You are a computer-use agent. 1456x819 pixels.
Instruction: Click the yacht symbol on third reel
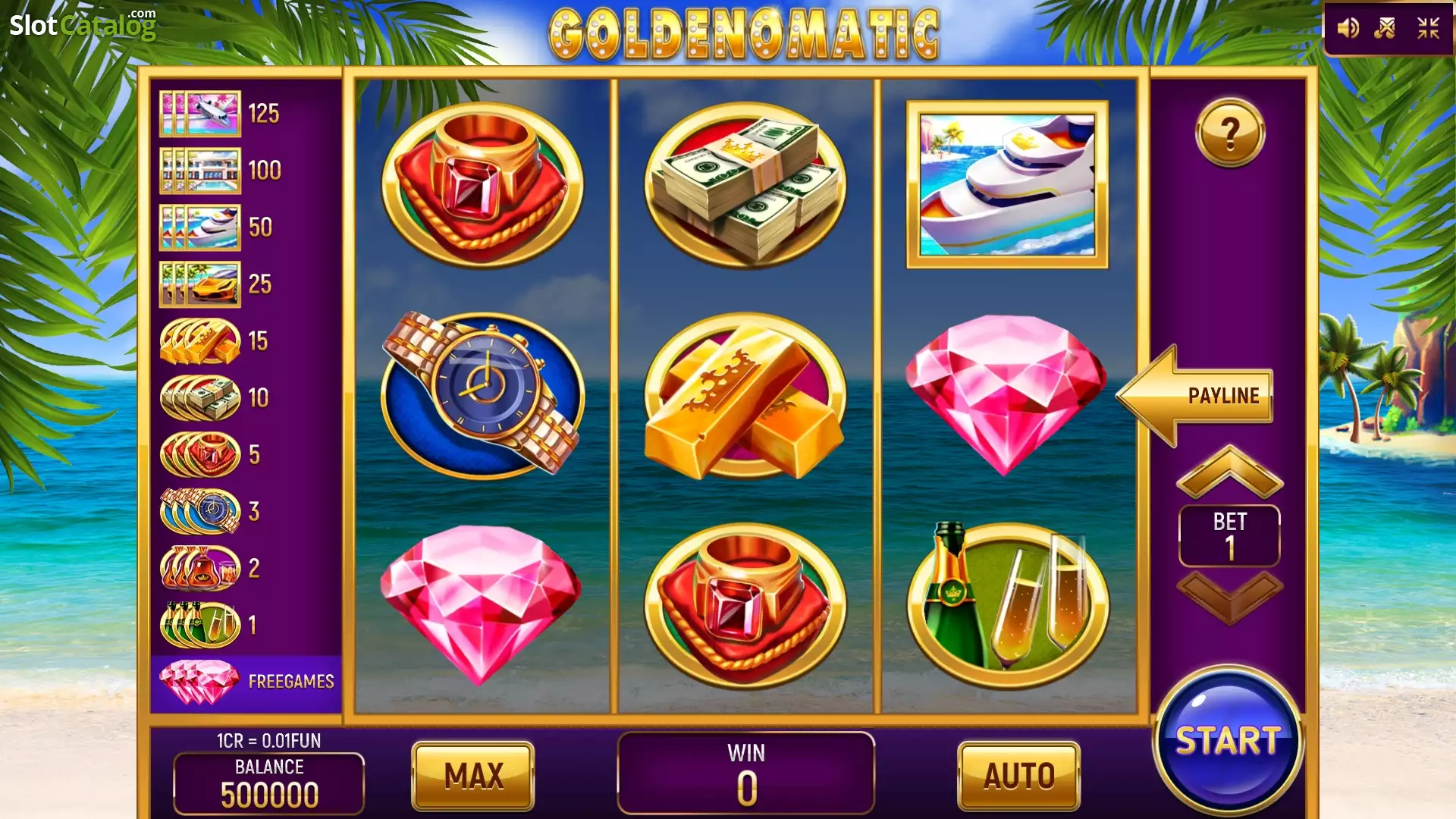(x=1007, y=184)
